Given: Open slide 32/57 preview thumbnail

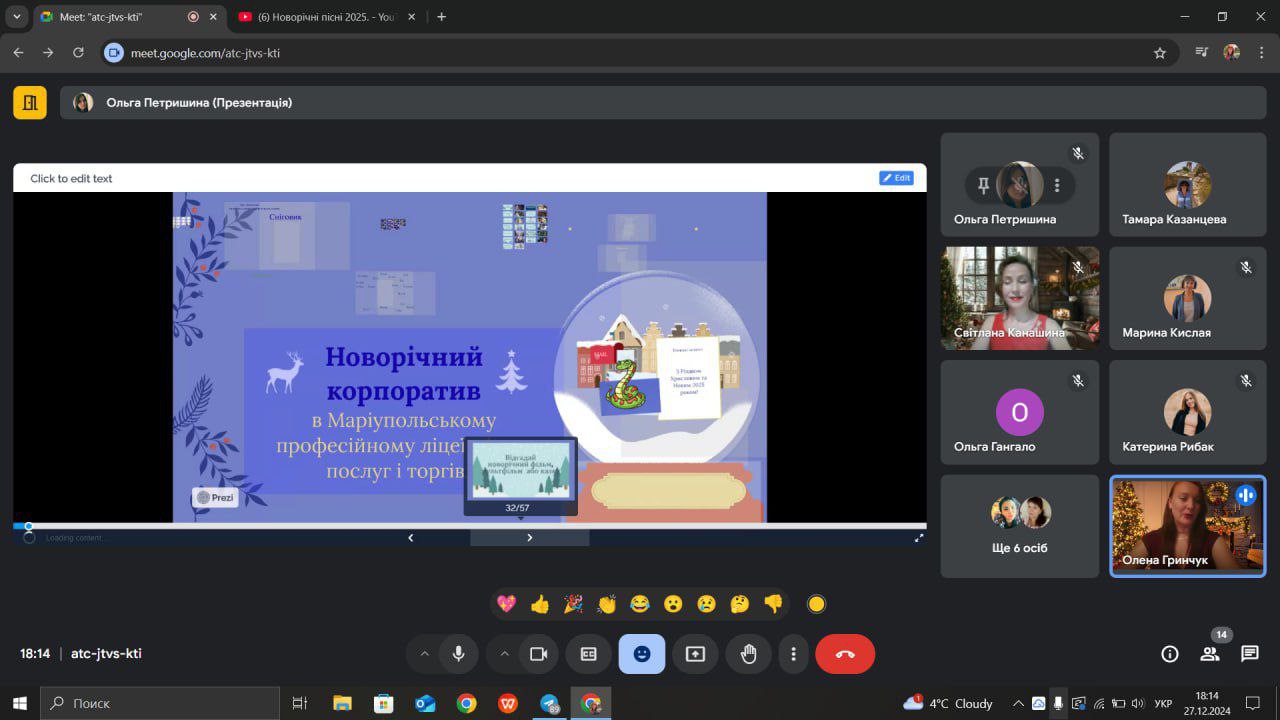Looking at the screenshot, I should (520, 471).
